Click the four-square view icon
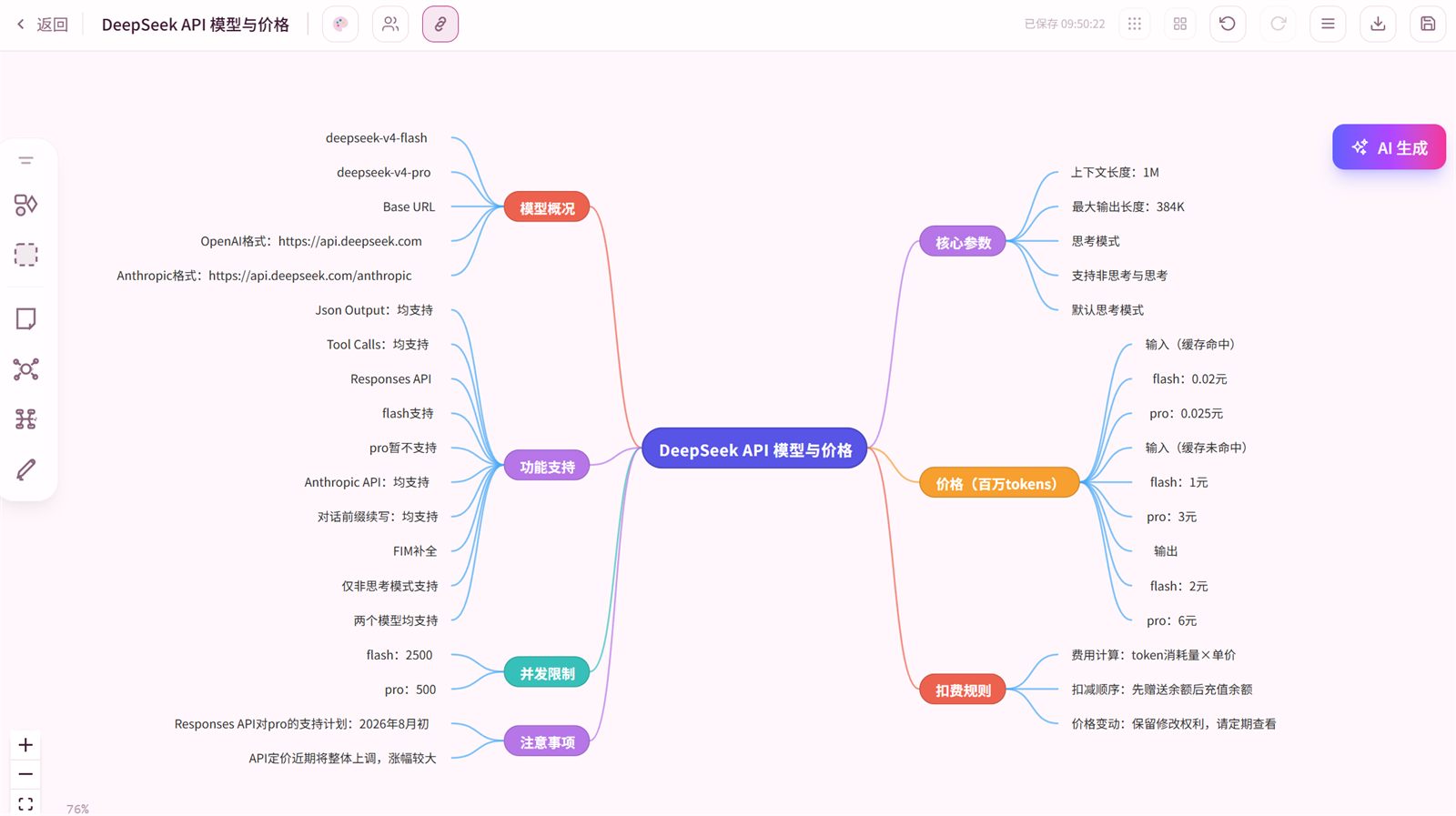Image resolution: width=1456 pixels, height=816 pixels. pyautogui.click(x=1180, y=25)
